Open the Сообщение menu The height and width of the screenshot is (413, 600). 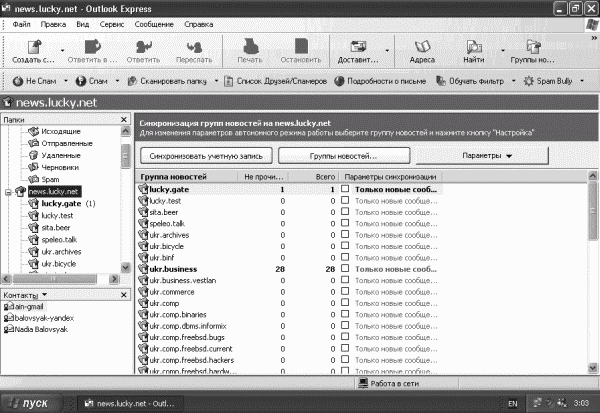154,24
